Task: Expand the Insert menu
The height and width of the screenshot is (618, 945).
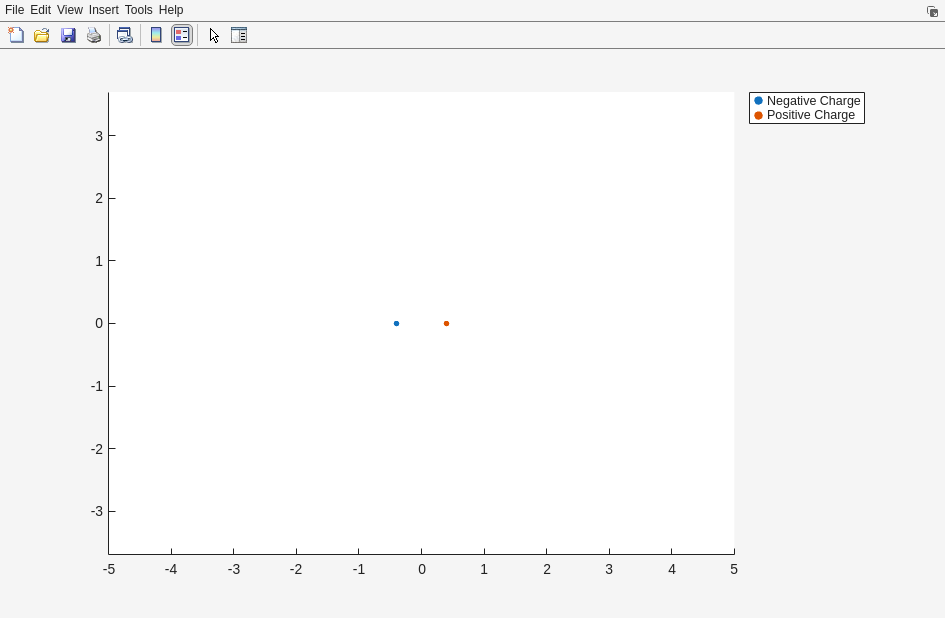Action: point(103,10)
